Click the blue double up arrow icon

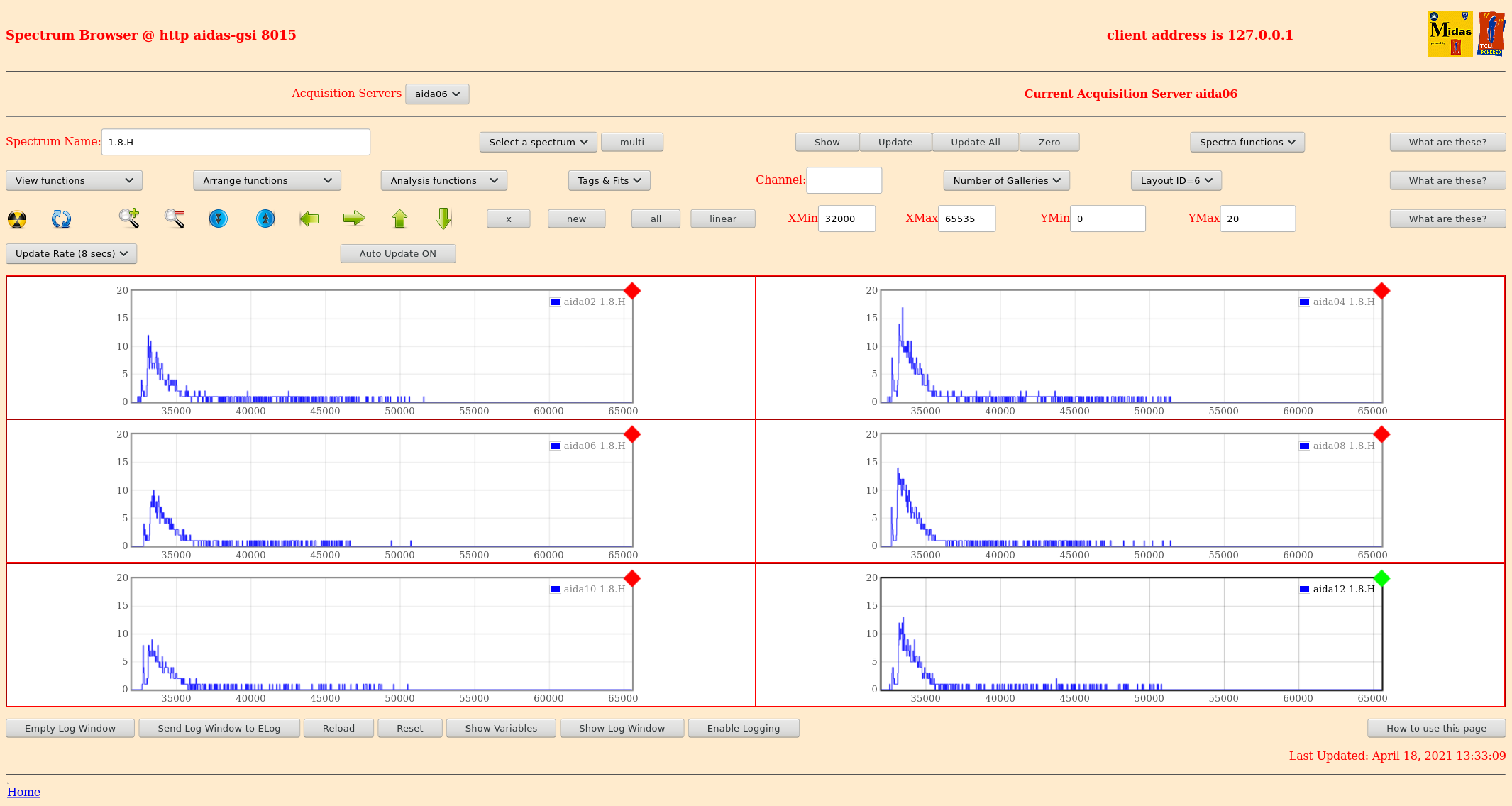(265, 219)
